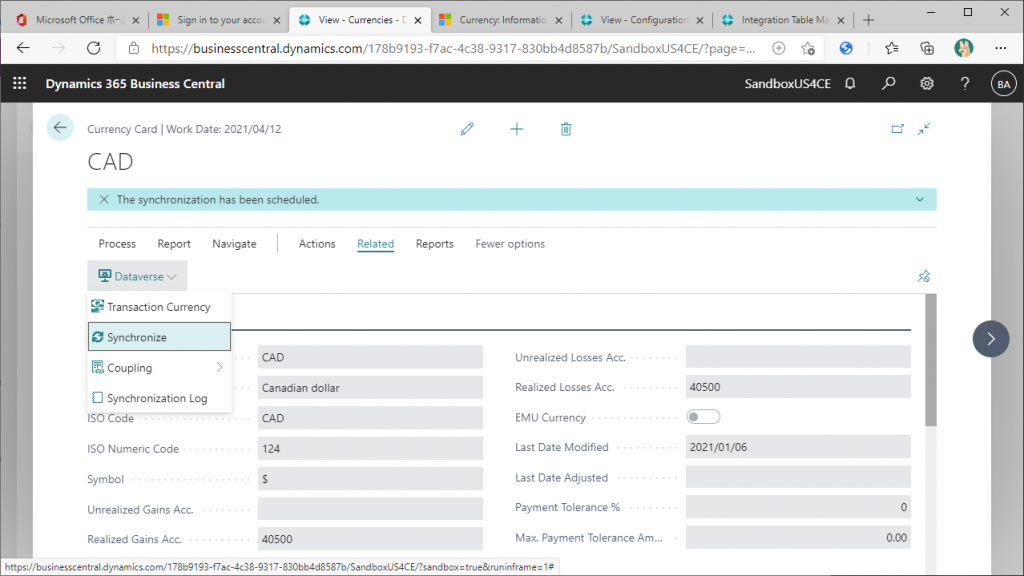Click the Description field Canadian dollar
Screen dimensions: 1024x576
click(370, 387)
